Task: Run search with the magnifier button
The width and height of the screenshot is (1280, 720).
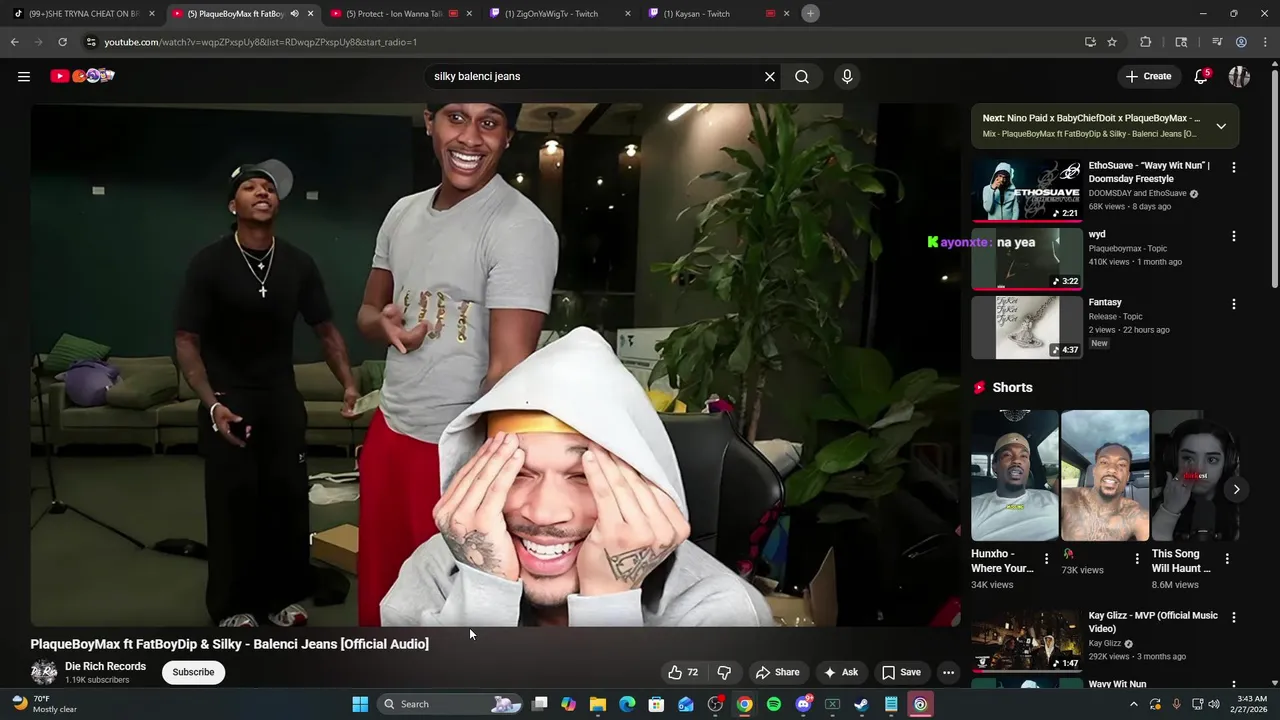Action: [x=802, y=76]
